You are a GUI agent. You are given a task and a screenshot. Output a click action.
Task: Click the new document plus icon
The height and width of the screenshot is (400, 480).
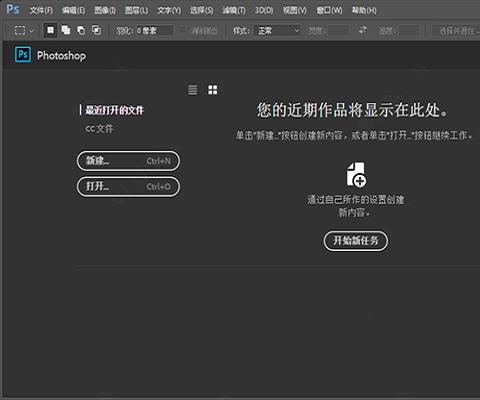(x=356, y=175)
